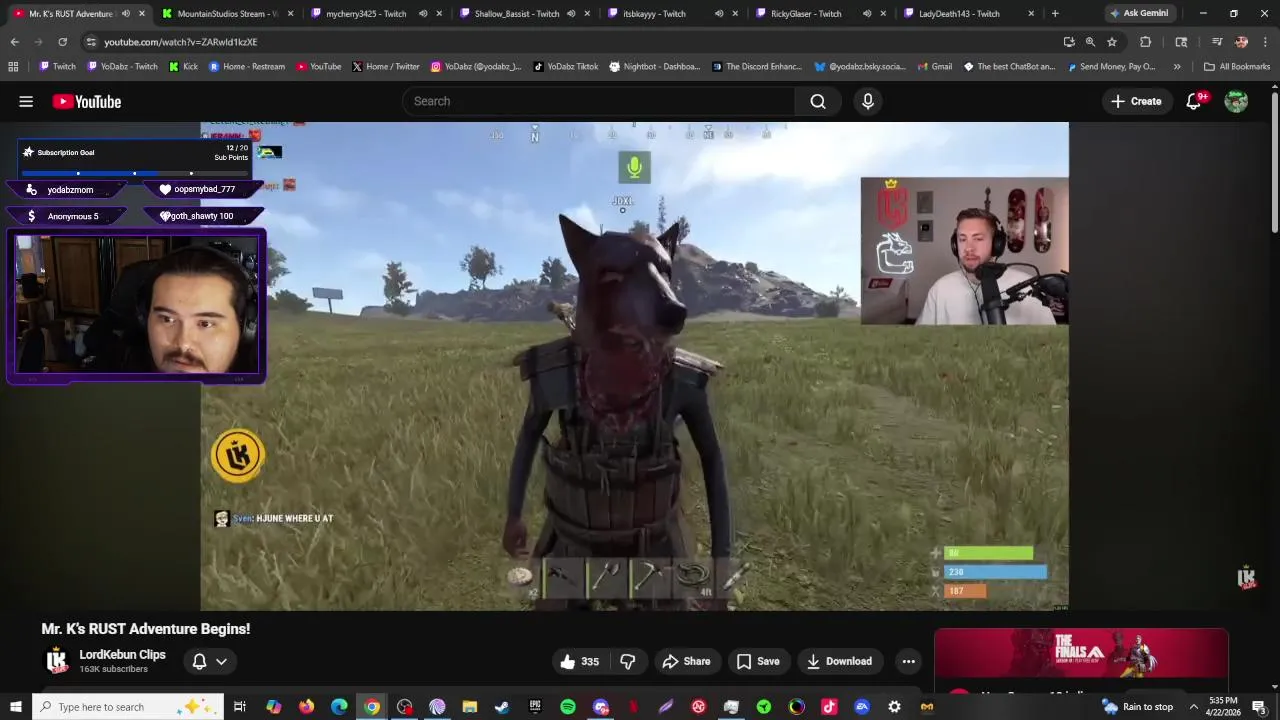Screen dimensions: 1280x720
Task: Click the browser address bar URL
Action: [x=181, y=42]
